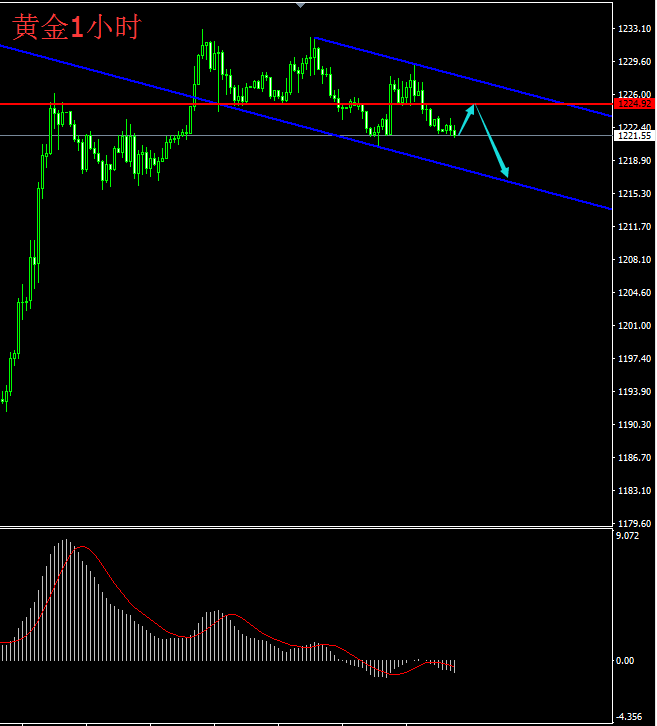Click the current price tag 1221.55
657x726 pixels.
[x=634, y=136]
